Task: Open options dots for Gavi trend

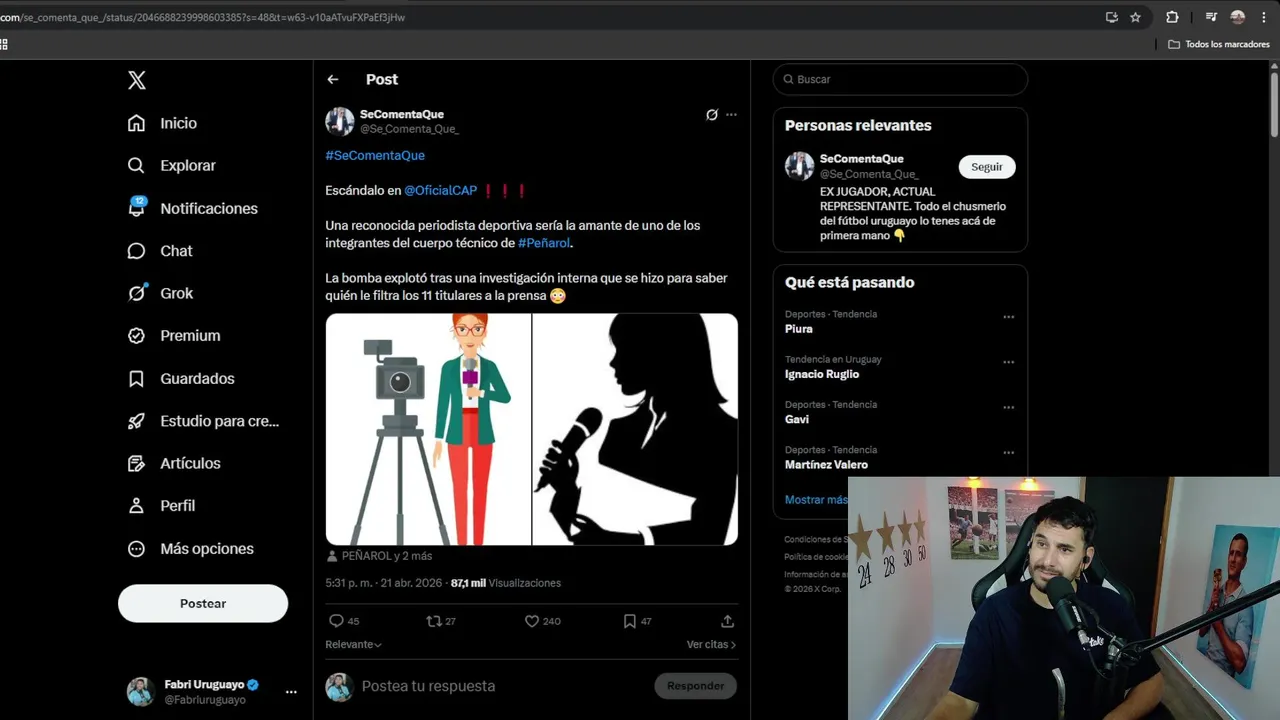Action: (1008, 407)
